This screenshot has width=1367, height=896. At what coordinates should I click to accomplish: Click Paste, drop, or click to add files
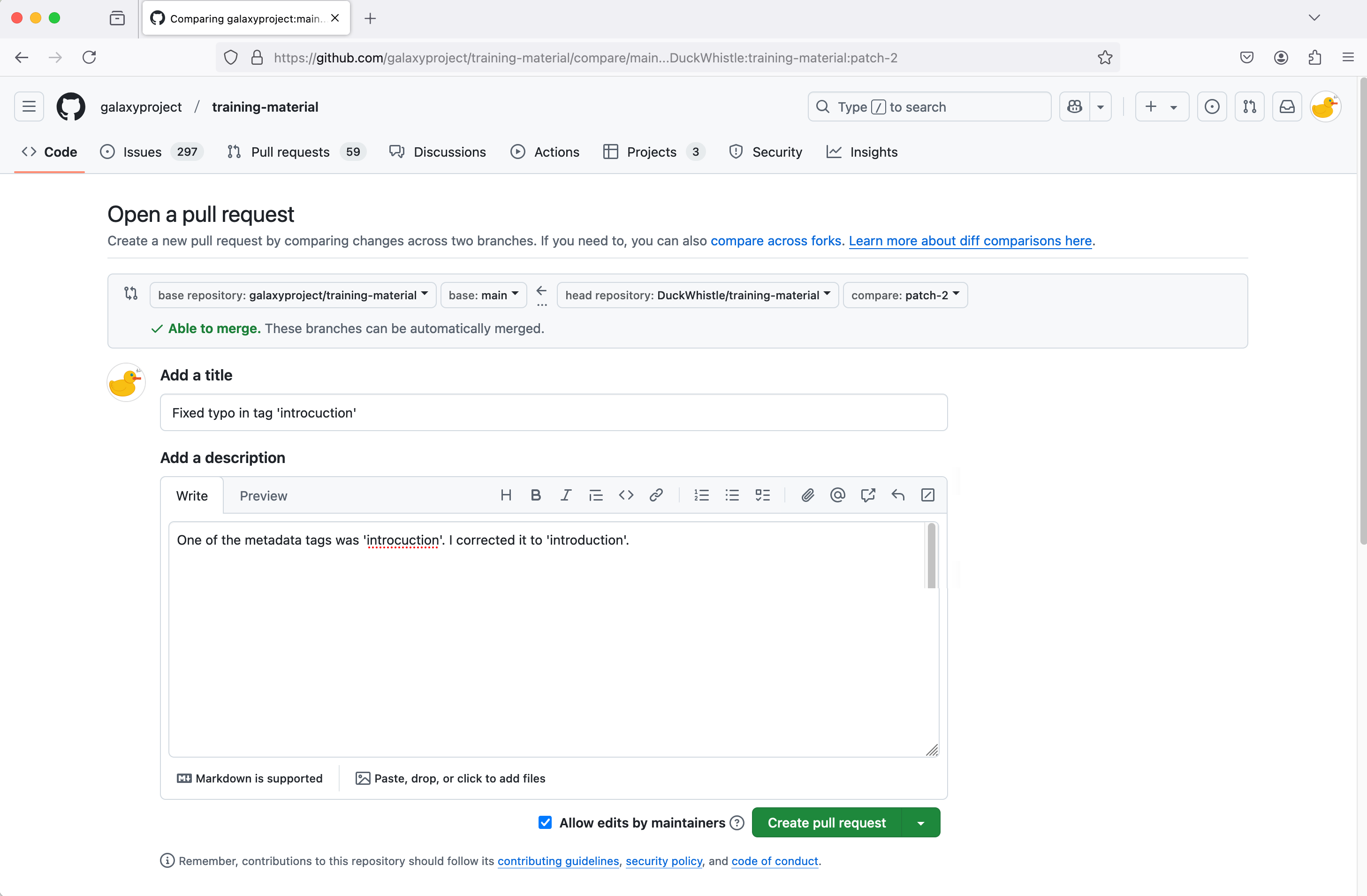[450, 778]
